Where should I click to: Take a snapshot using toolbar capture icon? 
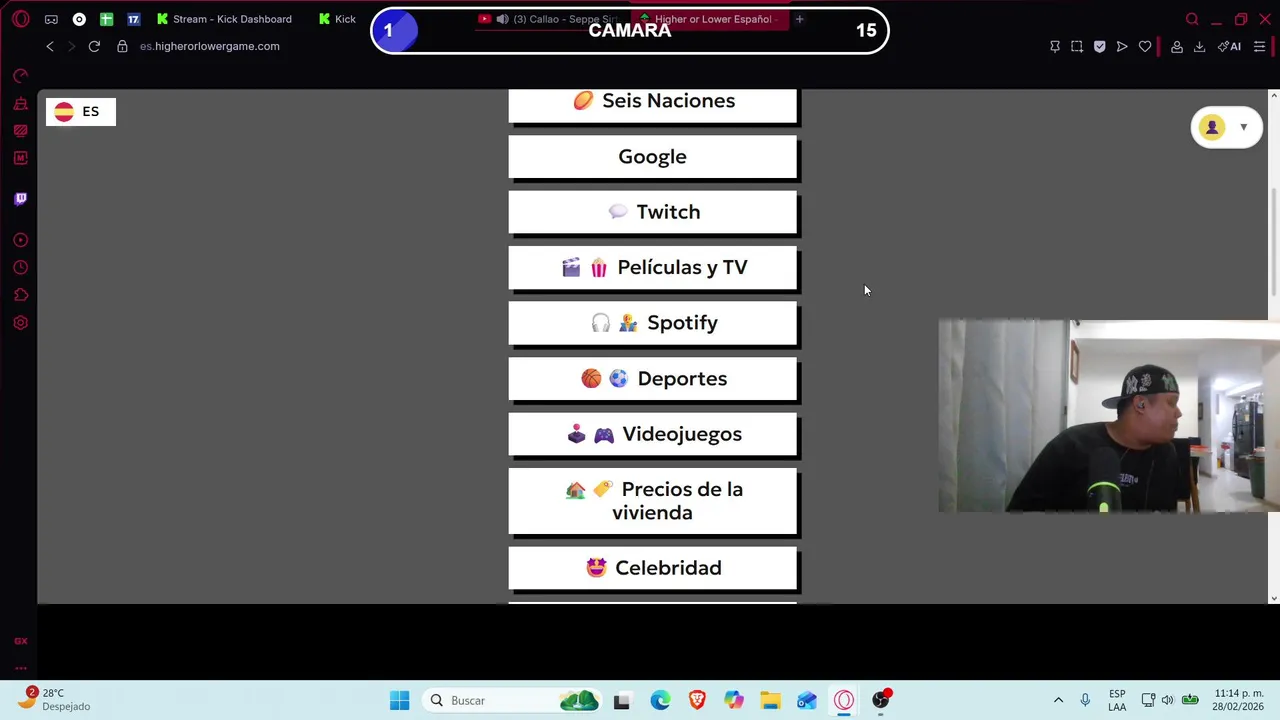tap(1077, 46)
